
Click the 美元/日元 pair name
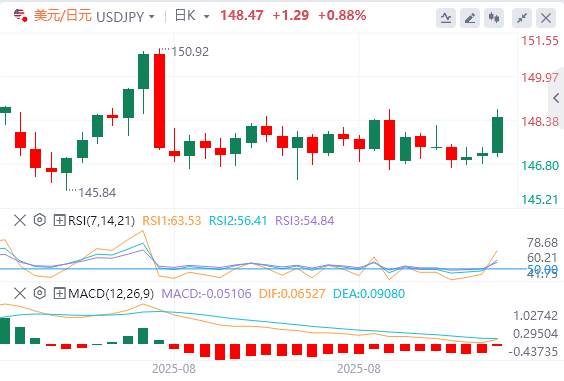pos(63,16)
